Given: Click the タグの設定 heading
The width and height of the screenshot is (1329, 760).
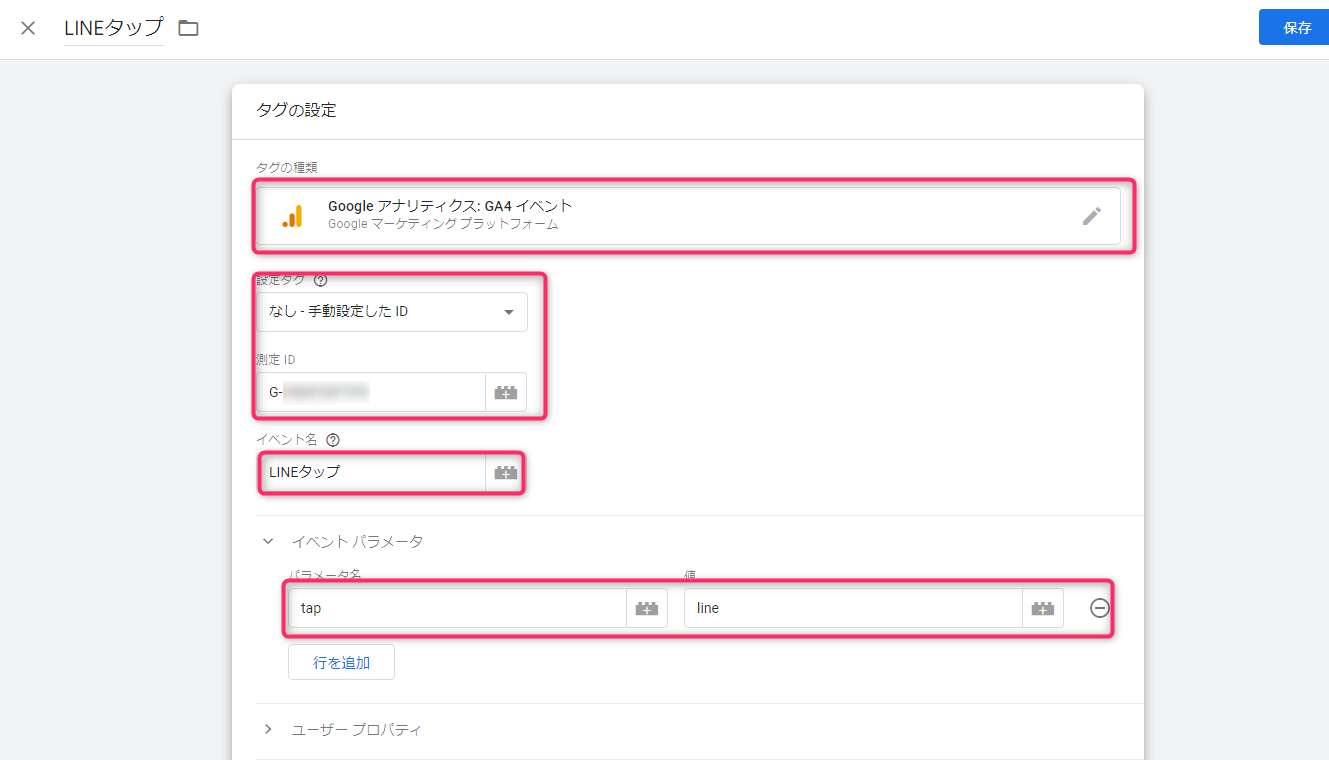Looking at the screenshot, I should [x=297, y=110].
